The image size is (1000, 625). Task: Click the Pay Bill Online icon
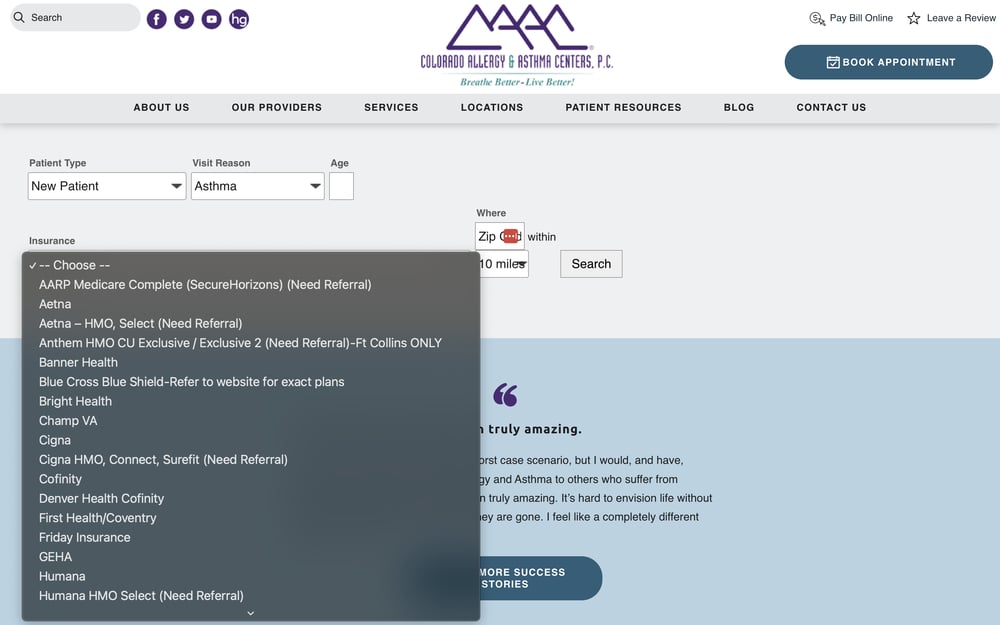pyautogui.click(x=817, y=18)
